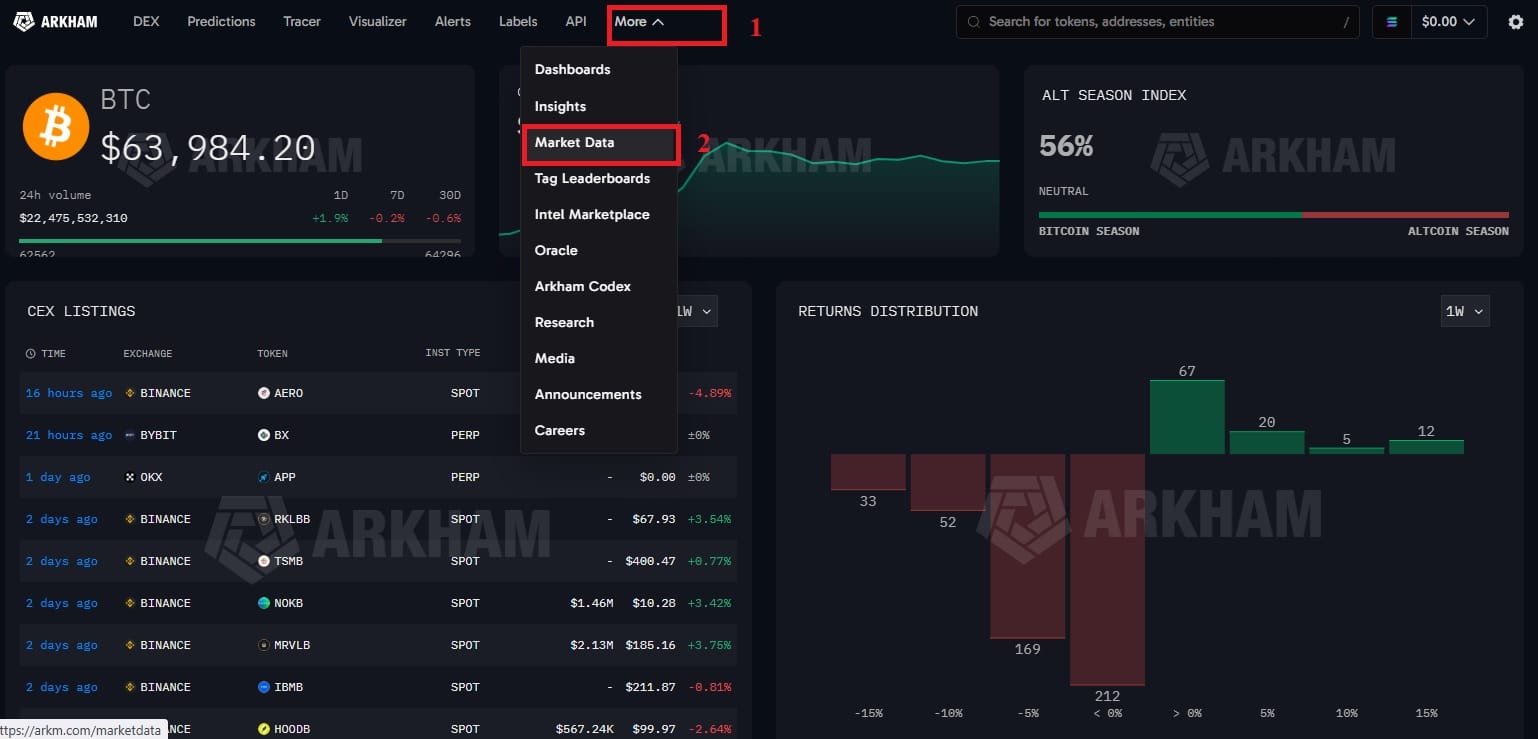
Task: Click the 212 count red returns bar
Action: 1107,570
